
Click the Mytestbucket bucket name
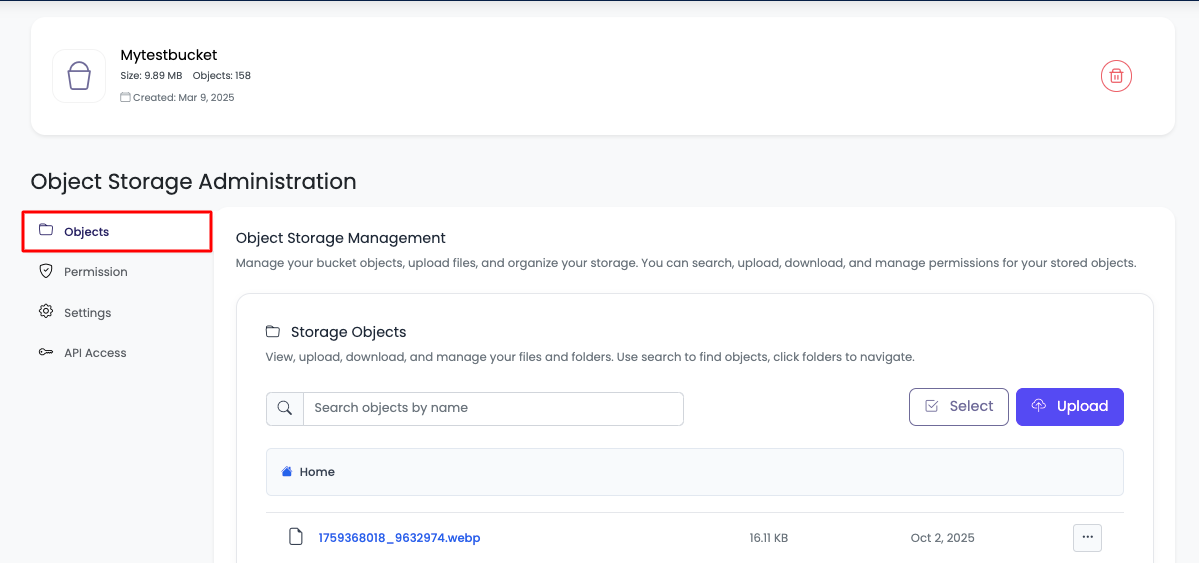pos(169,55)
